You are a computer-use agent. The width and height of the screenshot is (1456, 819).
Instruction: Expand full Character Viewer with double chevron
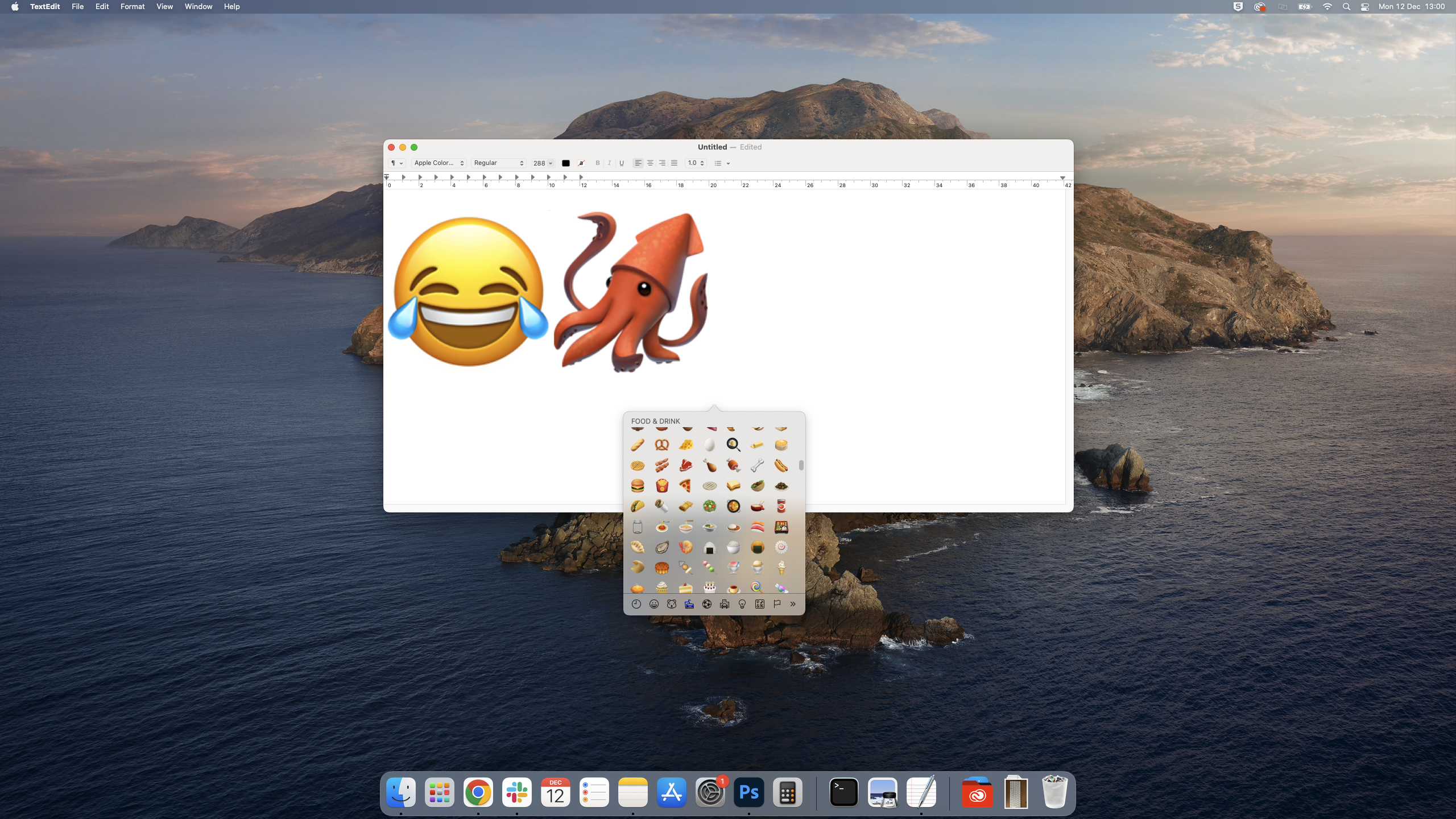click(x=793, y=604)
